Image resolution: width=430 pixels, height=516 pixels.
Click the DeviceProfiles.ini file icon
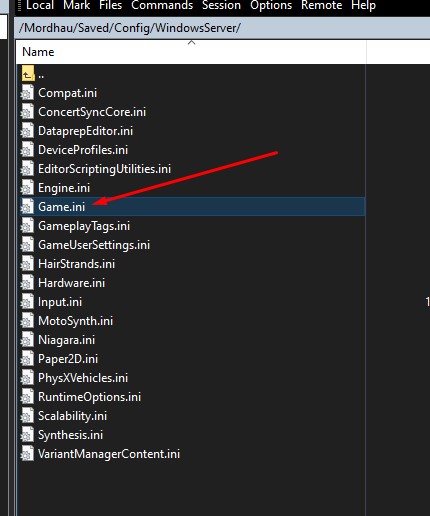[x=27, y=150]
